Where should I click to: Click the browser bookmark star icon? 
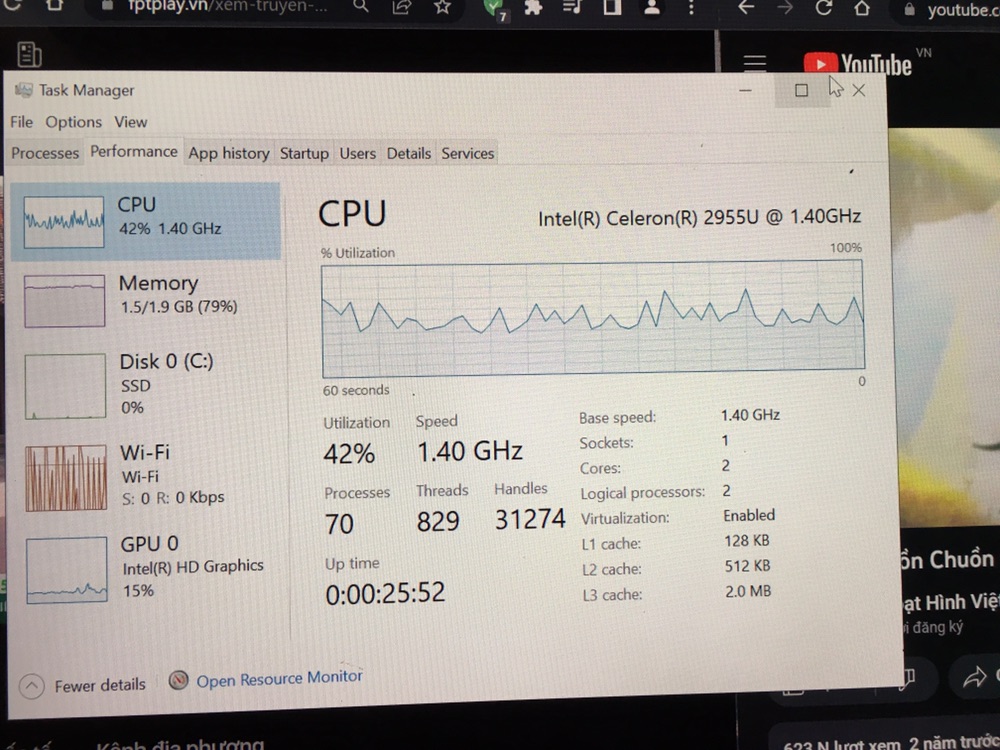coord(442,7)
